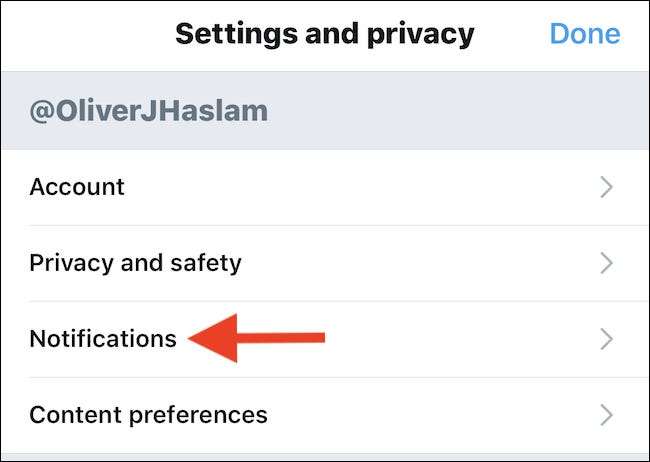
Task: Click blank space in Privacy and safety row
Action: coord(420,263)
